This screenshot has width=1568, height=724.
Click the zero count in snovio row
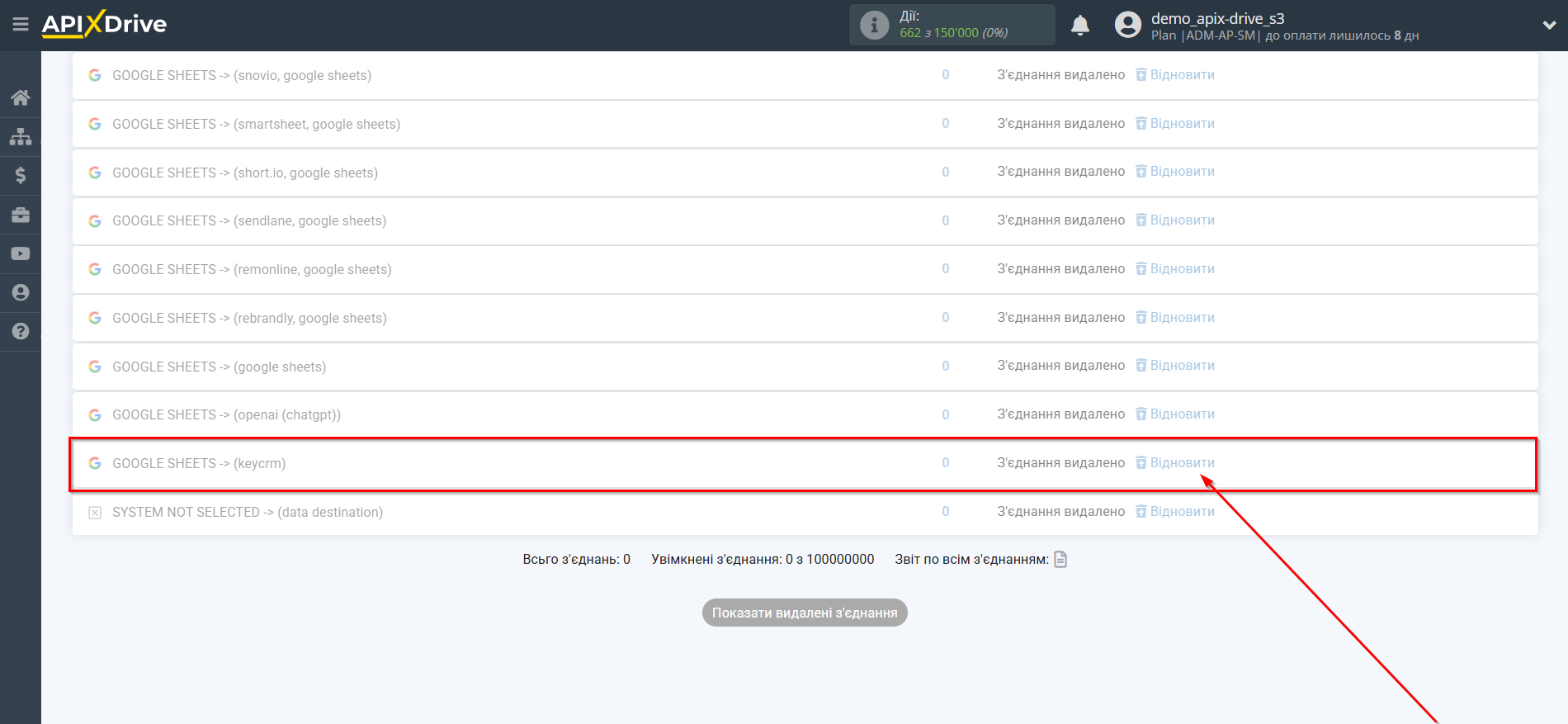[x=946, y=74]
